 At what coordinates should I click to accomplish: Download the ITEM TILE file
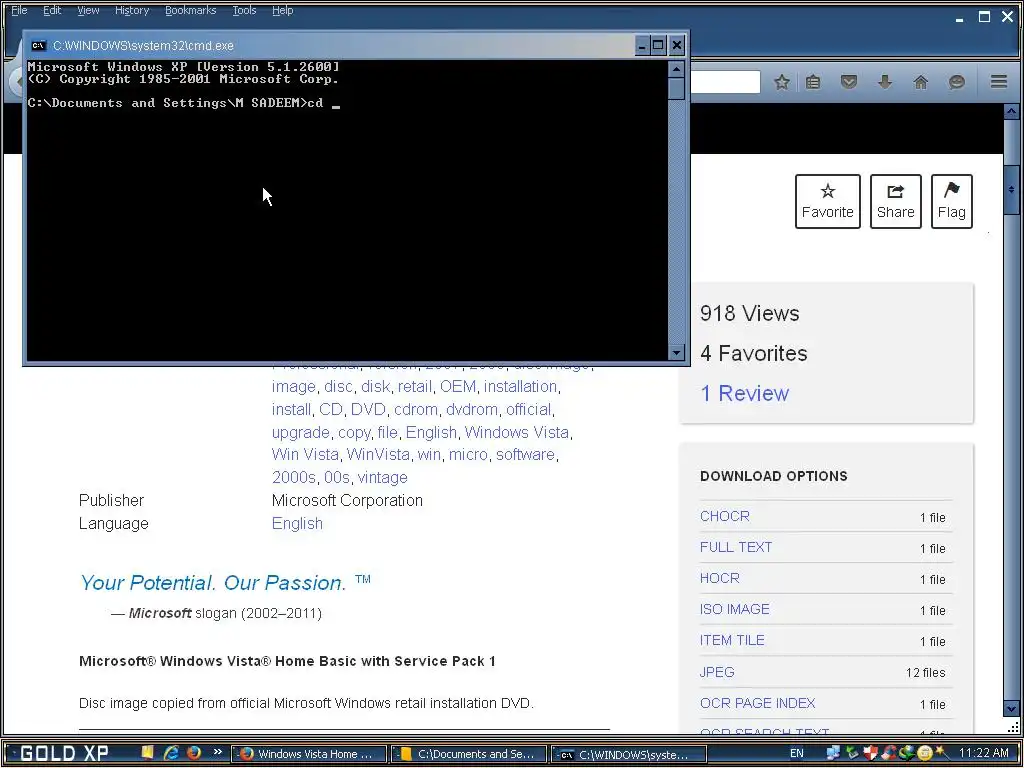(732, 640)
